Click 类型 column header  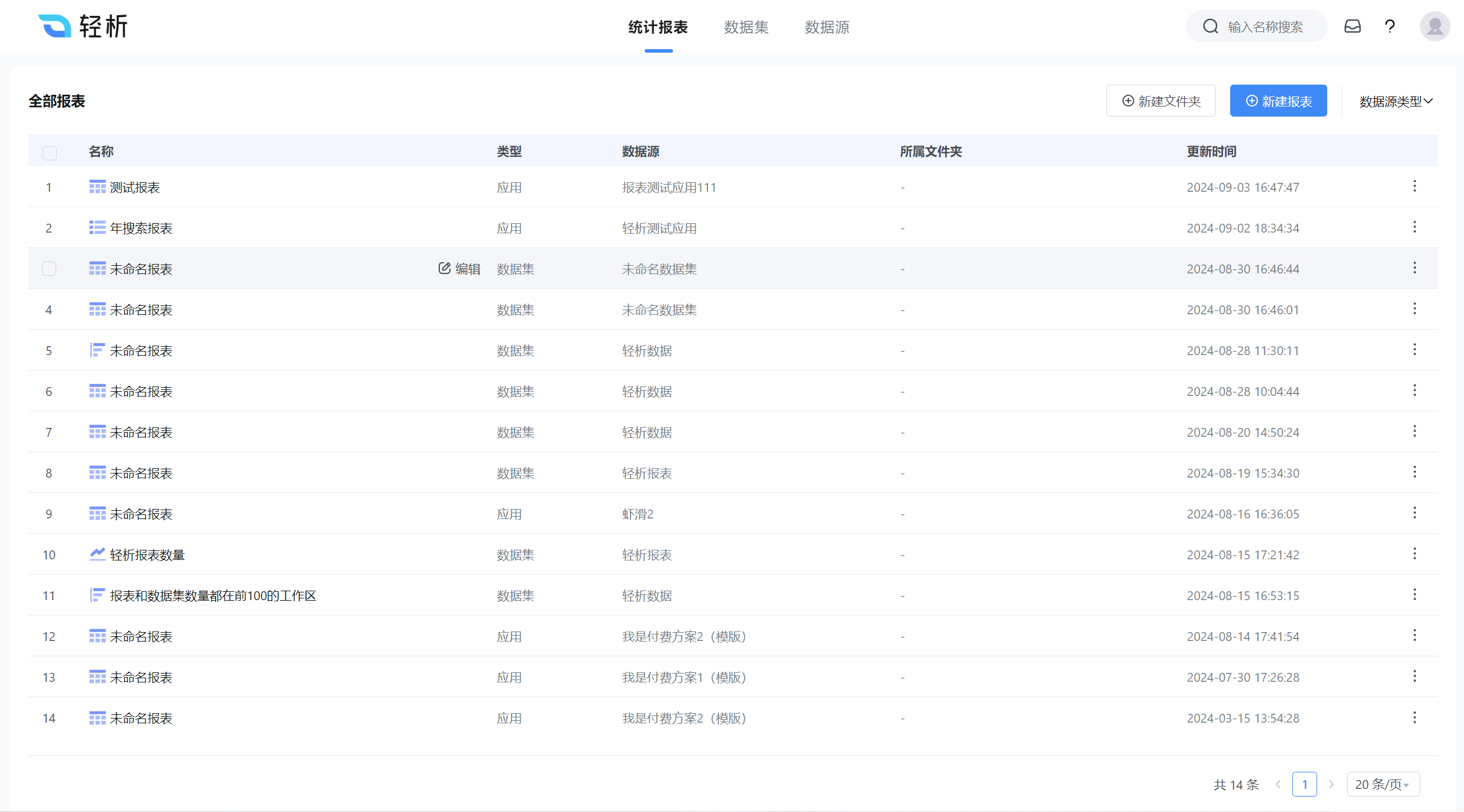point(509,152)
